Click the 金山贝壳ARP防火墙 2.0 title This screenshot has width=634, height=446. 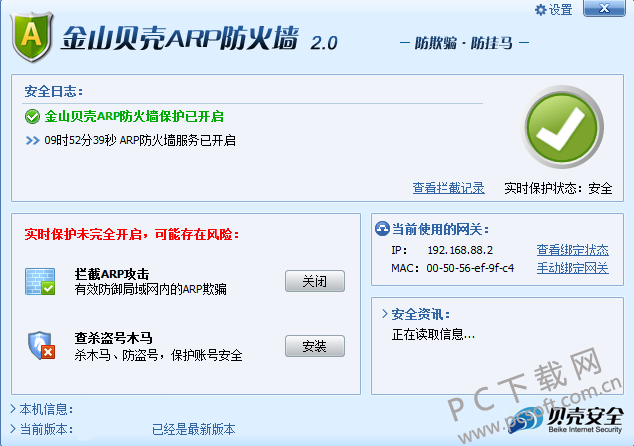pyautogui.click(x=200, y=39)
